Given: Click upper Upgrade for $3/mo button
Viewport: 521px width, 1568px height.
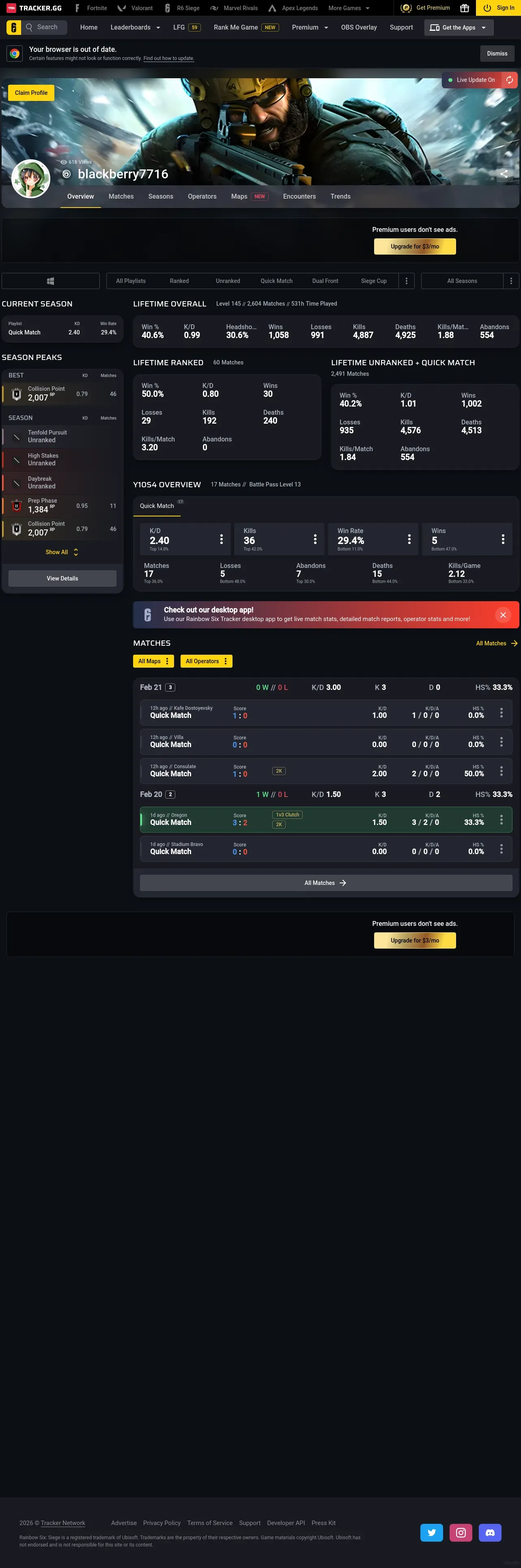Looking at the screenshot, I should (x=415, y=246).
